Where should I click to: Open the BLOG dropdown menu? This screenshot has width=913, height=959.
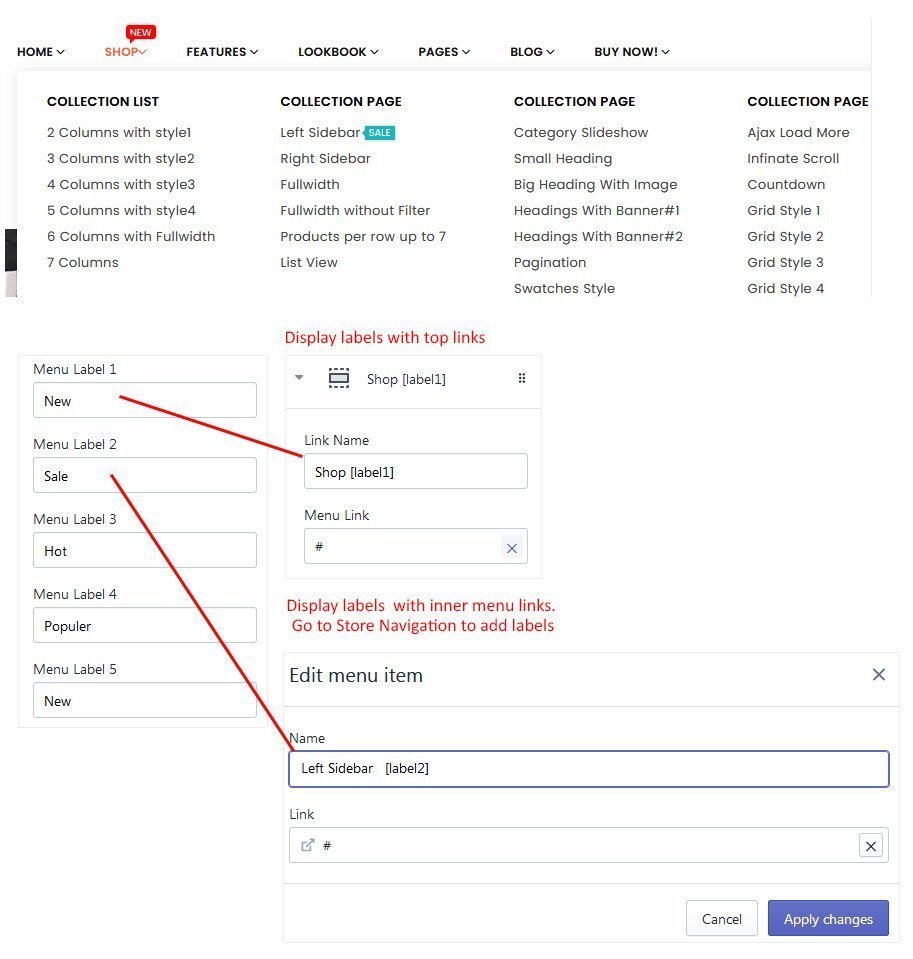[x=532, y=52]
